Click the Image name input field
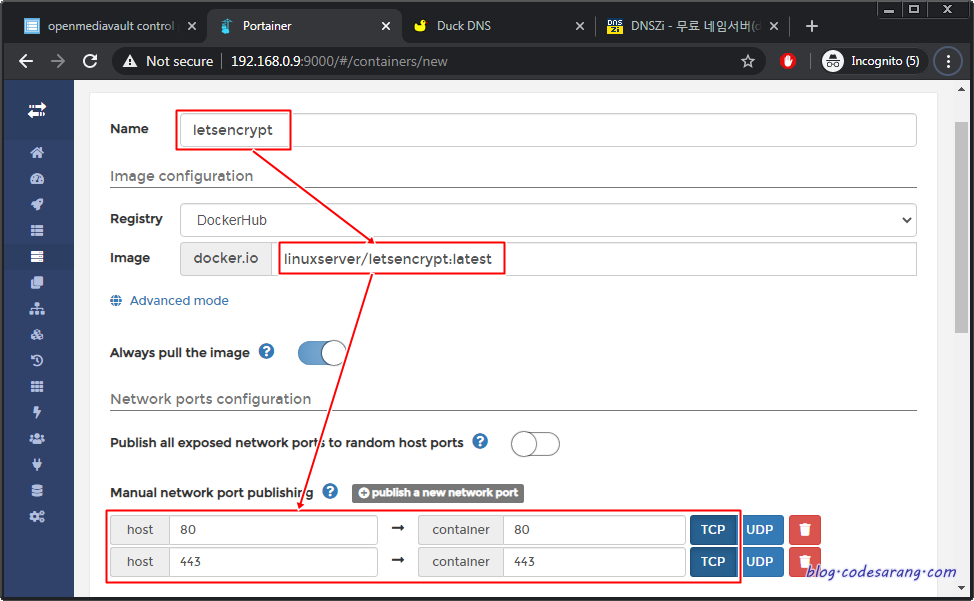This screenshot has height=601, width=974. [594, 259]
